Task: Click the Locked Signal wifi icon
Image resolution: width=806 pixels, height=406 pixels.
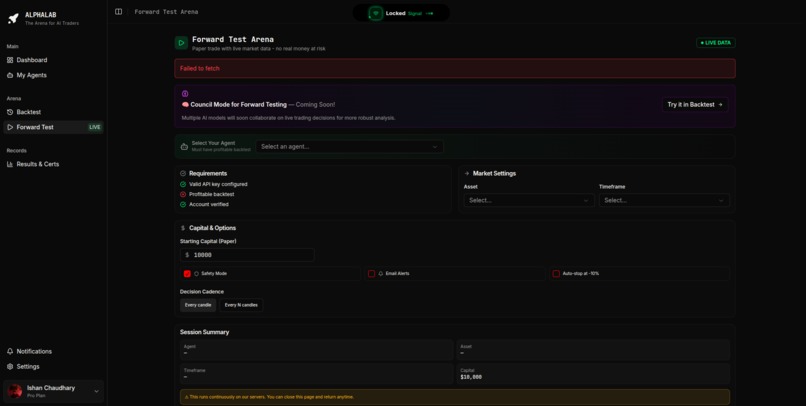Action: [376, 13]
